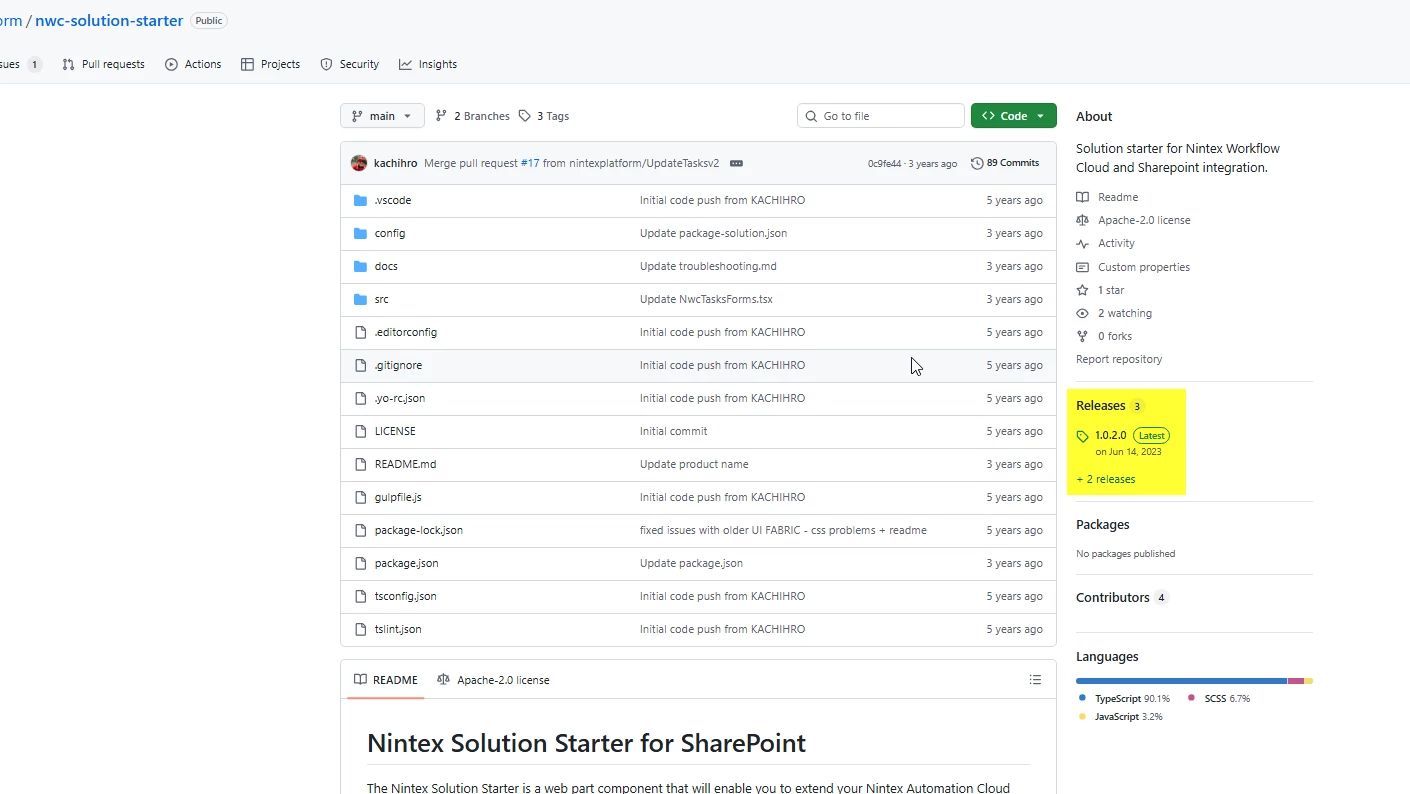This screenshot has height=794, width=1410.
Task: Click the .editorconfig file icon
Action: point(361,332)
